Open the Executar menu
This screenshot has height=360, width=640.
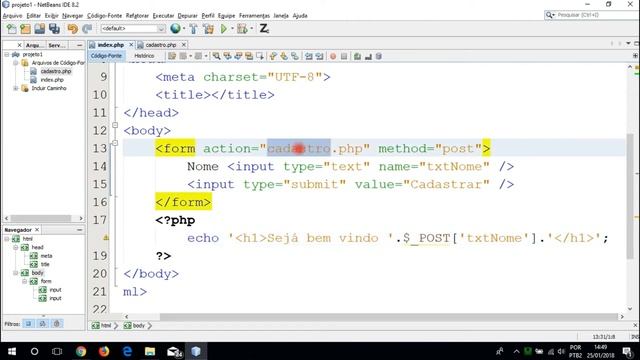(163, 16)
